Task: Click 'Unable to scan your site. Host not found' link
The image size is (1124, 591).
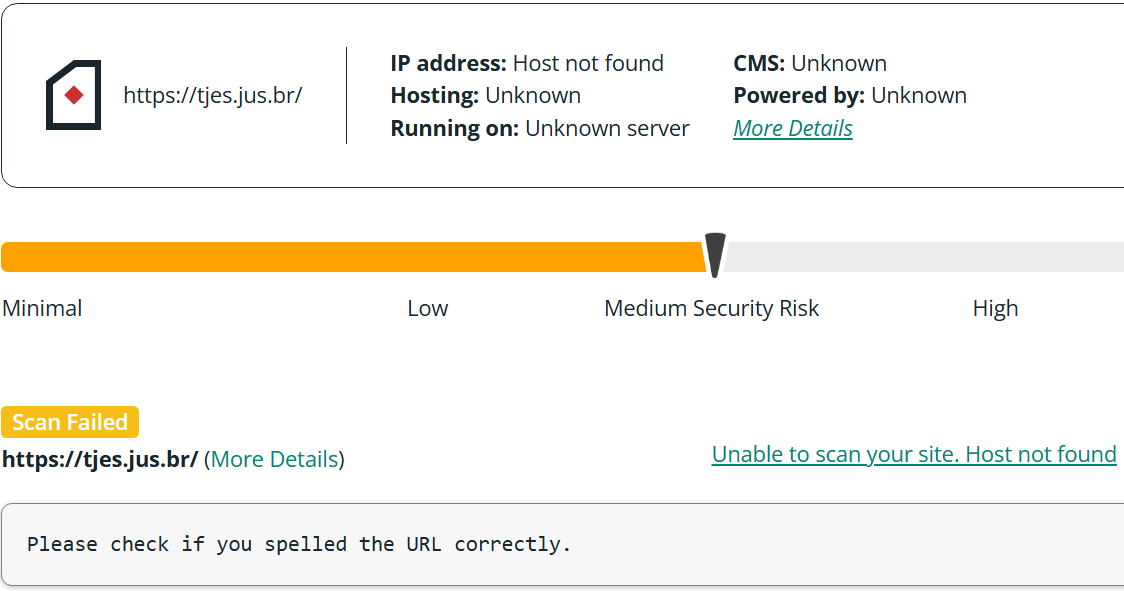Action: (x=914, y=454)
